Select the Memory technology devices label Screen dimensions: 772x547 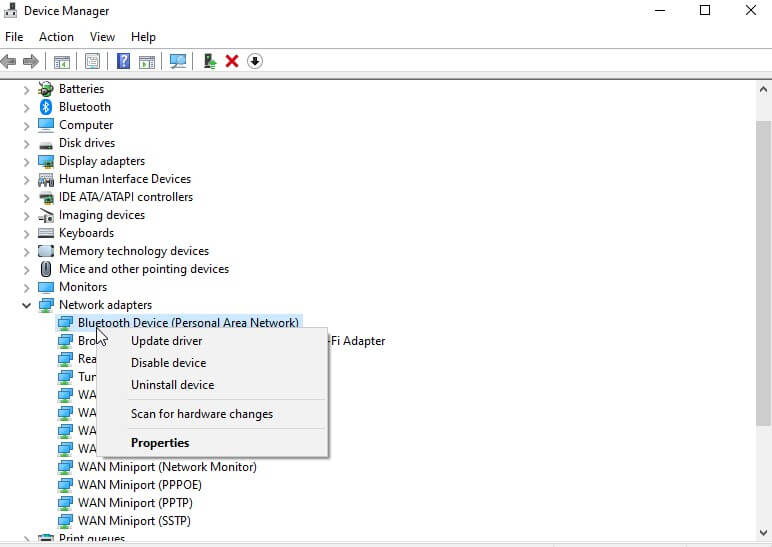click(134, 251)
